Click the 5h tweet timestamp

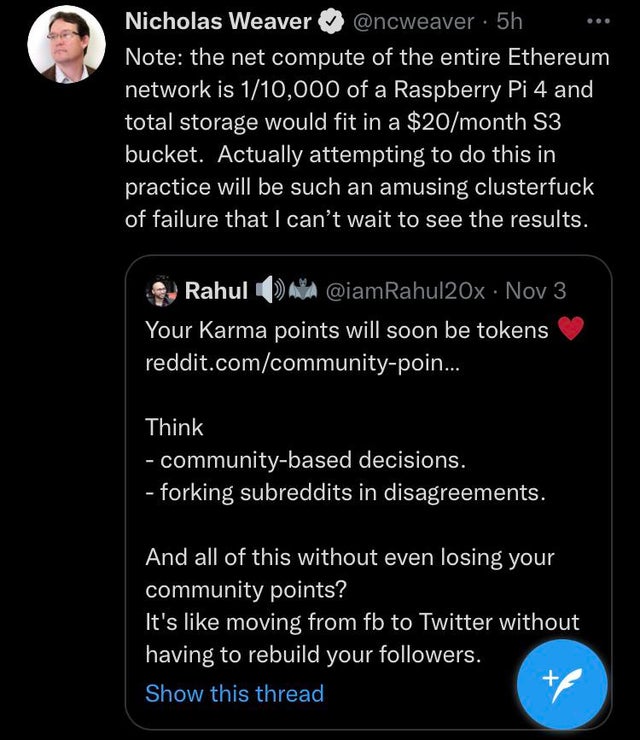[x=510, y=21]
